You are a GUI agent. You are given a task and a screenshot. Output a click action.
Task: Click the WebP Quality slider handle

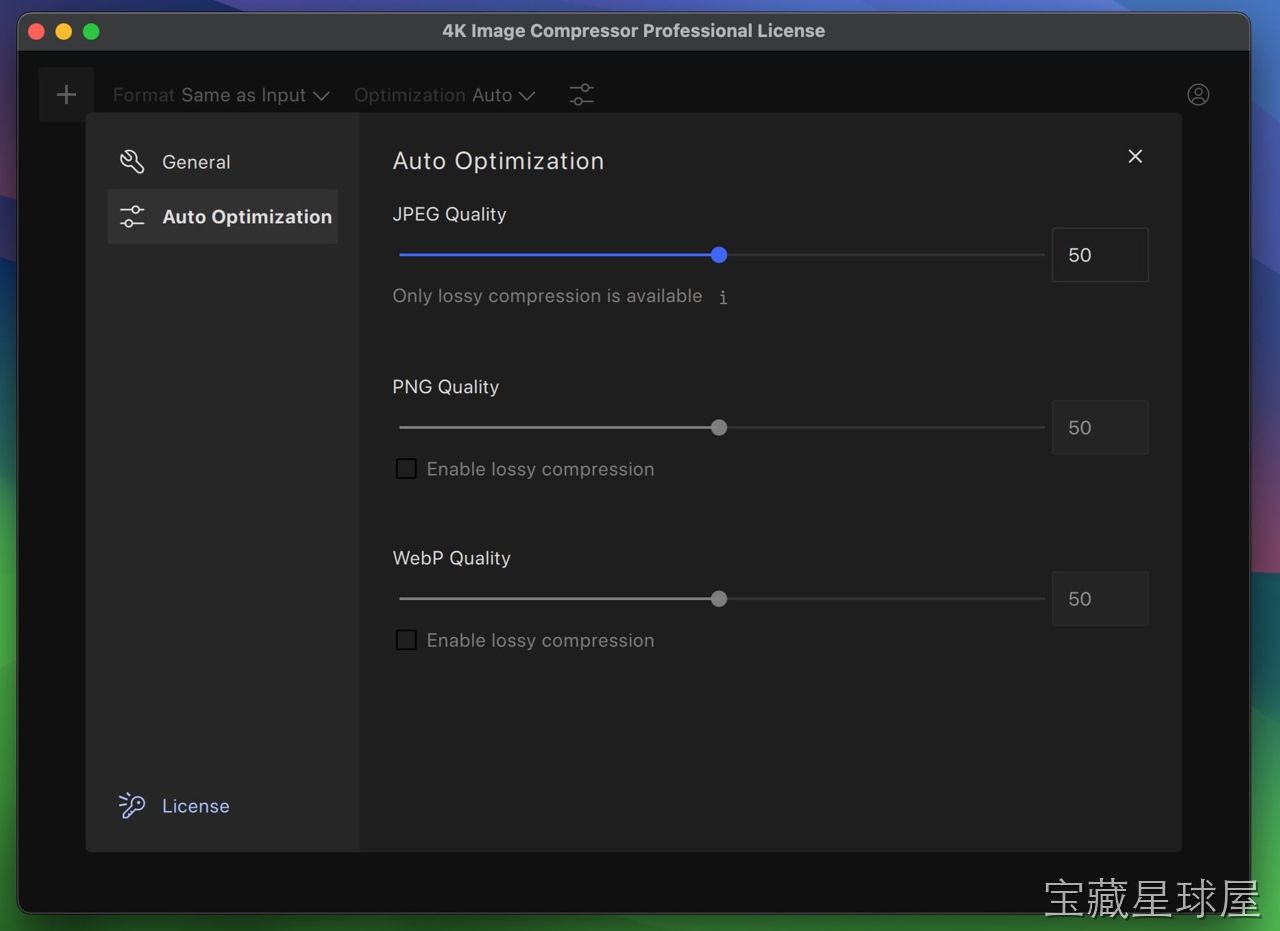pos(719,599)
